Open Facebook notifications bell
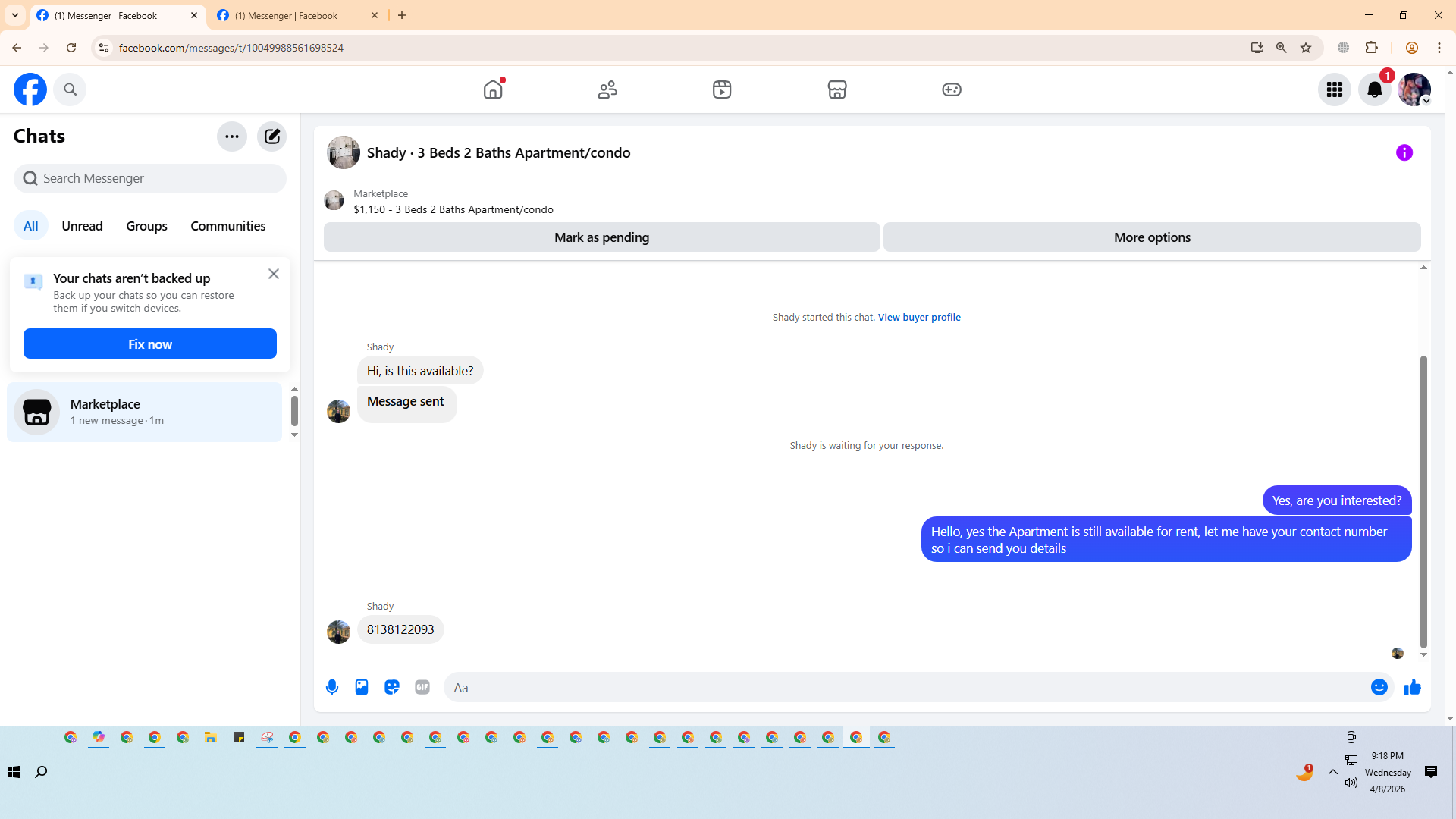The height and width of the screenshot is (819, 1456). pyautogui.click(x=1374, y=89)
